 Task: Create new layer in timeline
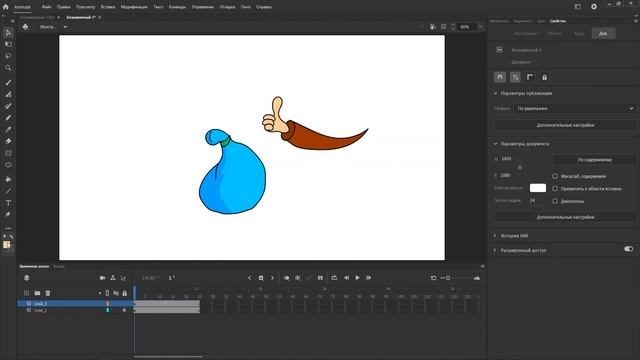pos(27,293)
